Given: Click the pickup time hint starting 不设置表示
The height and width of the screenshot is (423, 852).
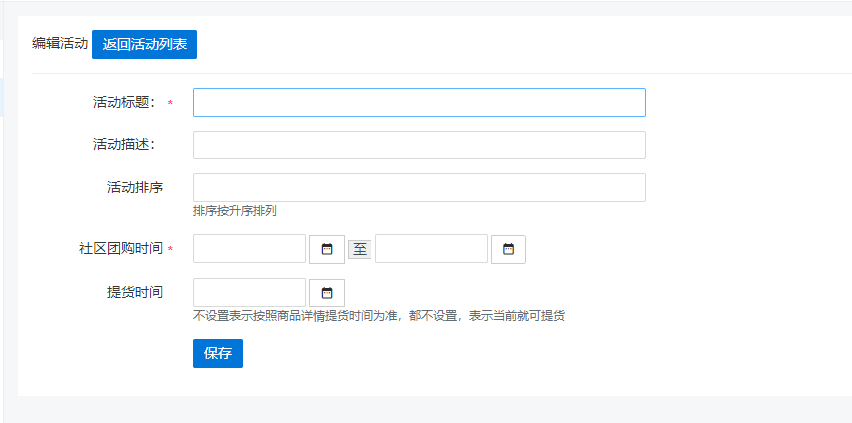Looking at the screenshot, I should 379,316.
